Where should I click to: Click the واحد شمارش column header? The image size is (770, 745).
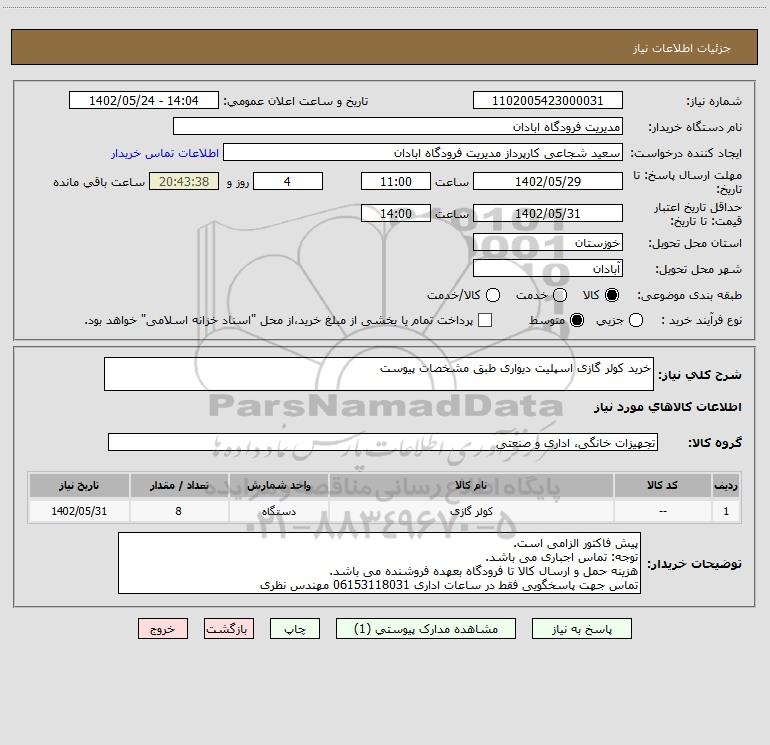point(278,485)
